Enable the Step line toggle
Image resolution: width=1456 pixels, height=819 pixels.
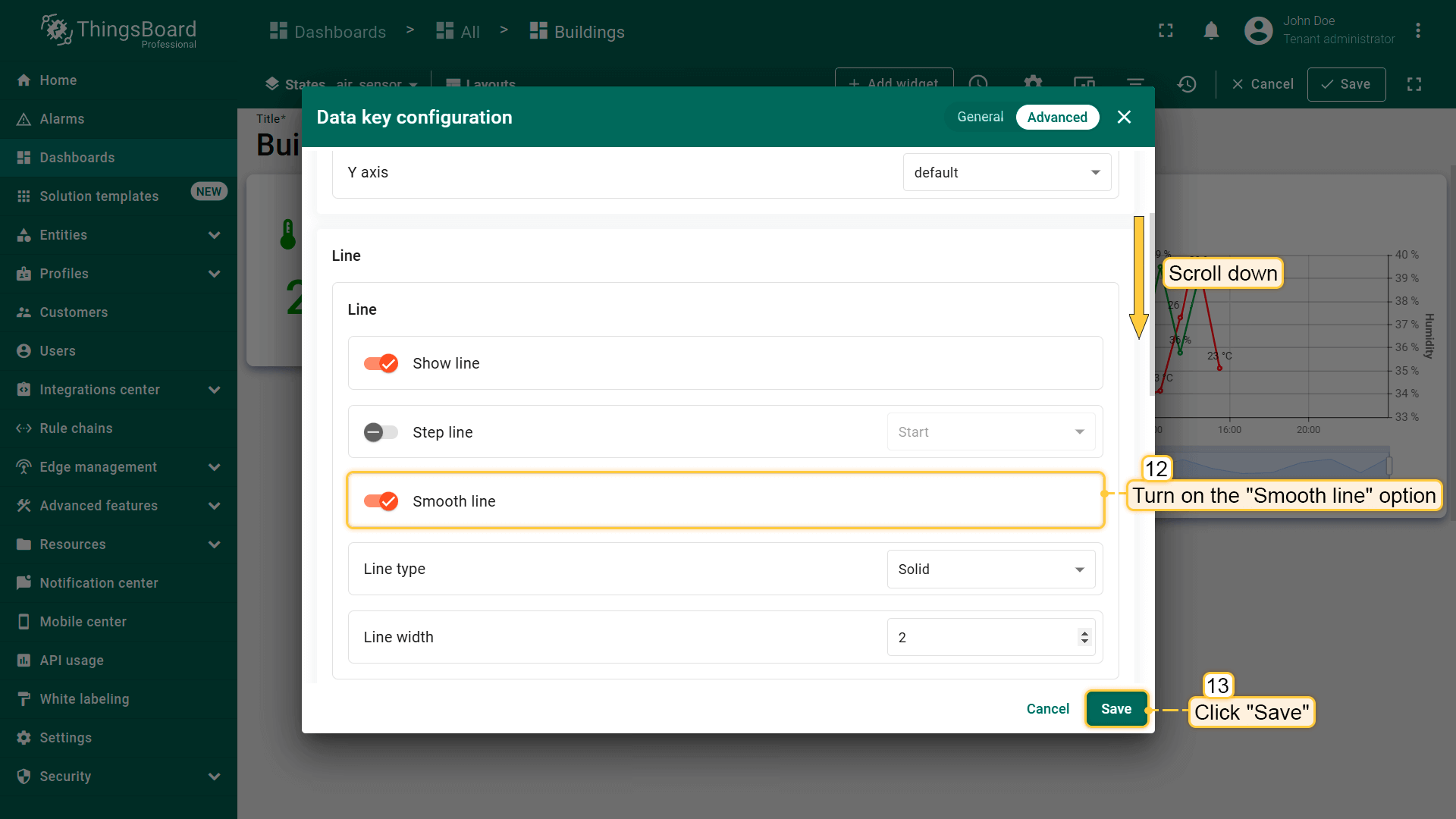pyautogui.click(x=381, y=432)
